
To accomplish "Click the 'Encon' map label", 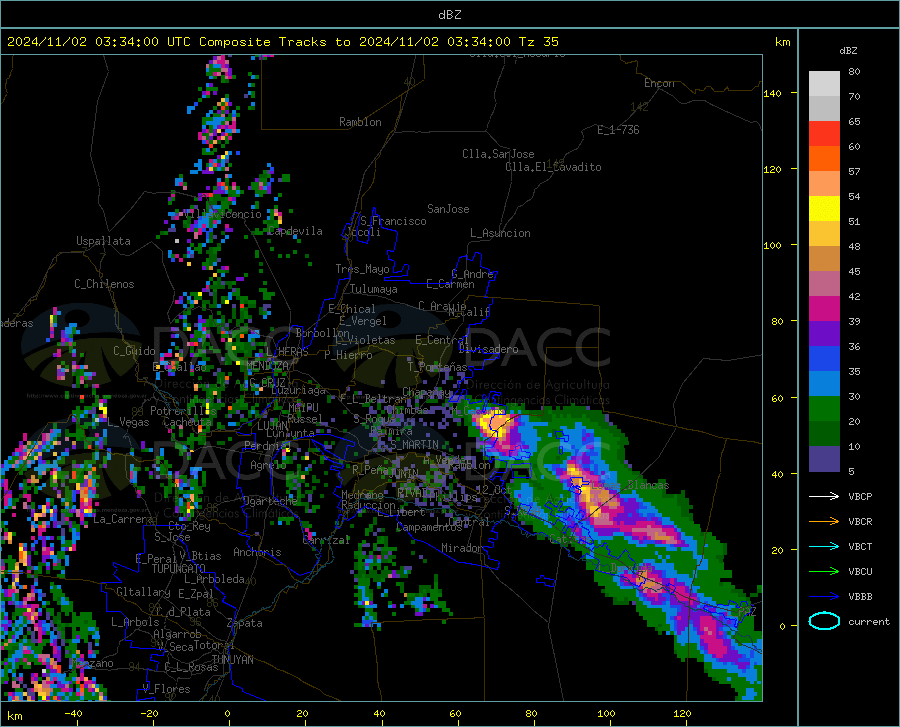I will 659,83.
